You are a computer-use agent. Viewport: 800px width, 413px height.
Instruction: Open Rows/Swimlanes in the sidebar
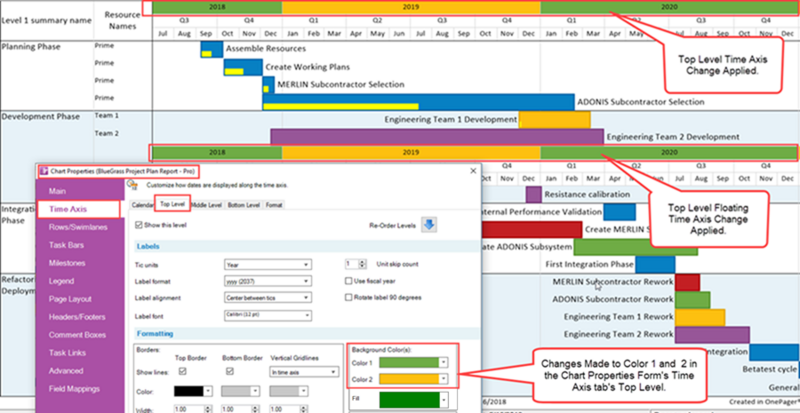tap(78, 227)
